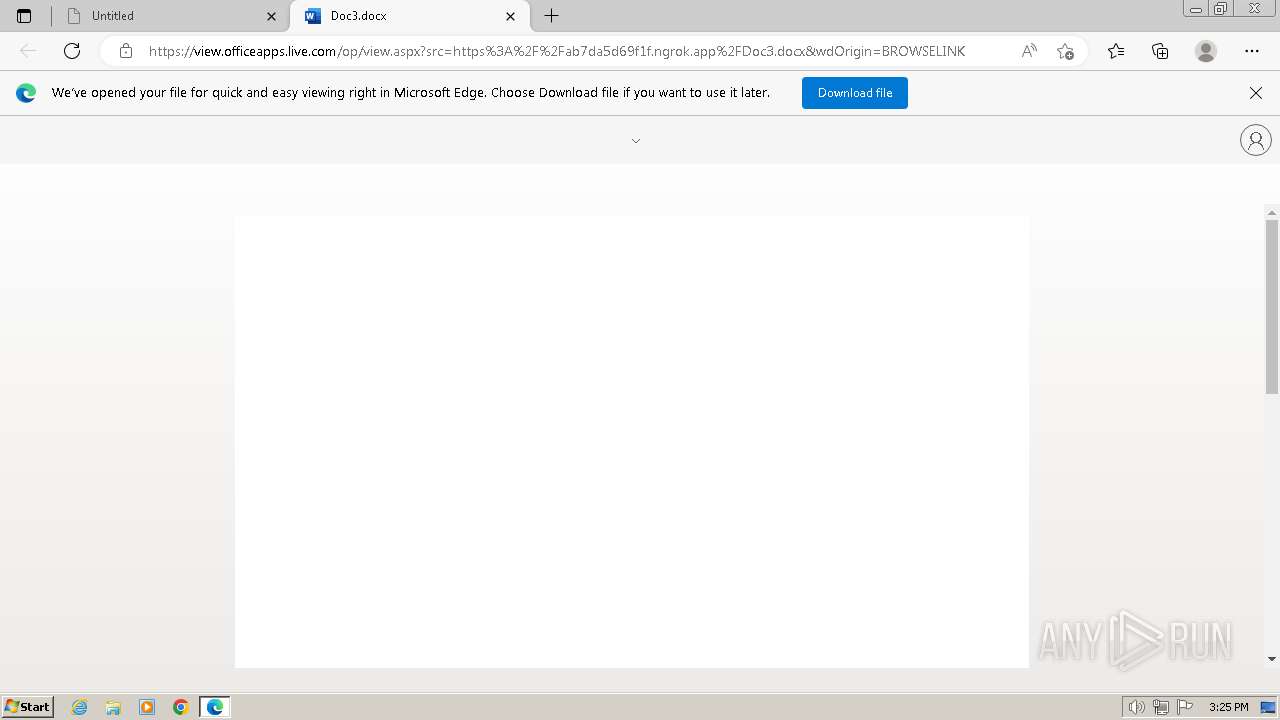Open Windows Media Player from taskbar
The height and width of the screenshot is (720, 1280).
point(147,707)
